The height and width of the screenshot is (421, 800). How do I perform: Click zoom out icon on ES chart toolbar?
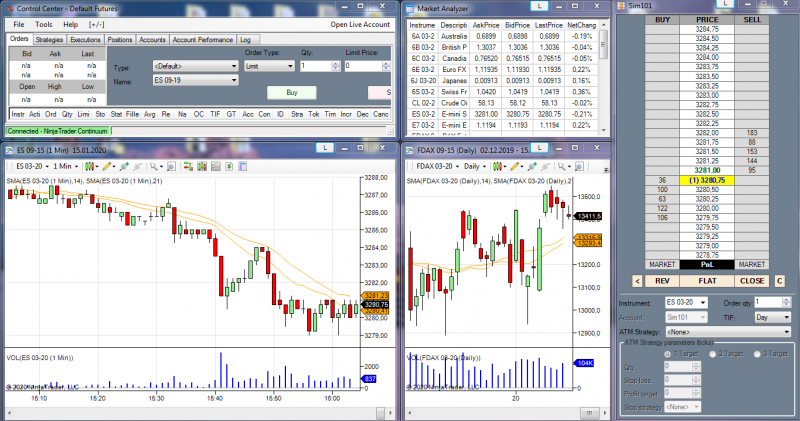(x=138, y=166)
